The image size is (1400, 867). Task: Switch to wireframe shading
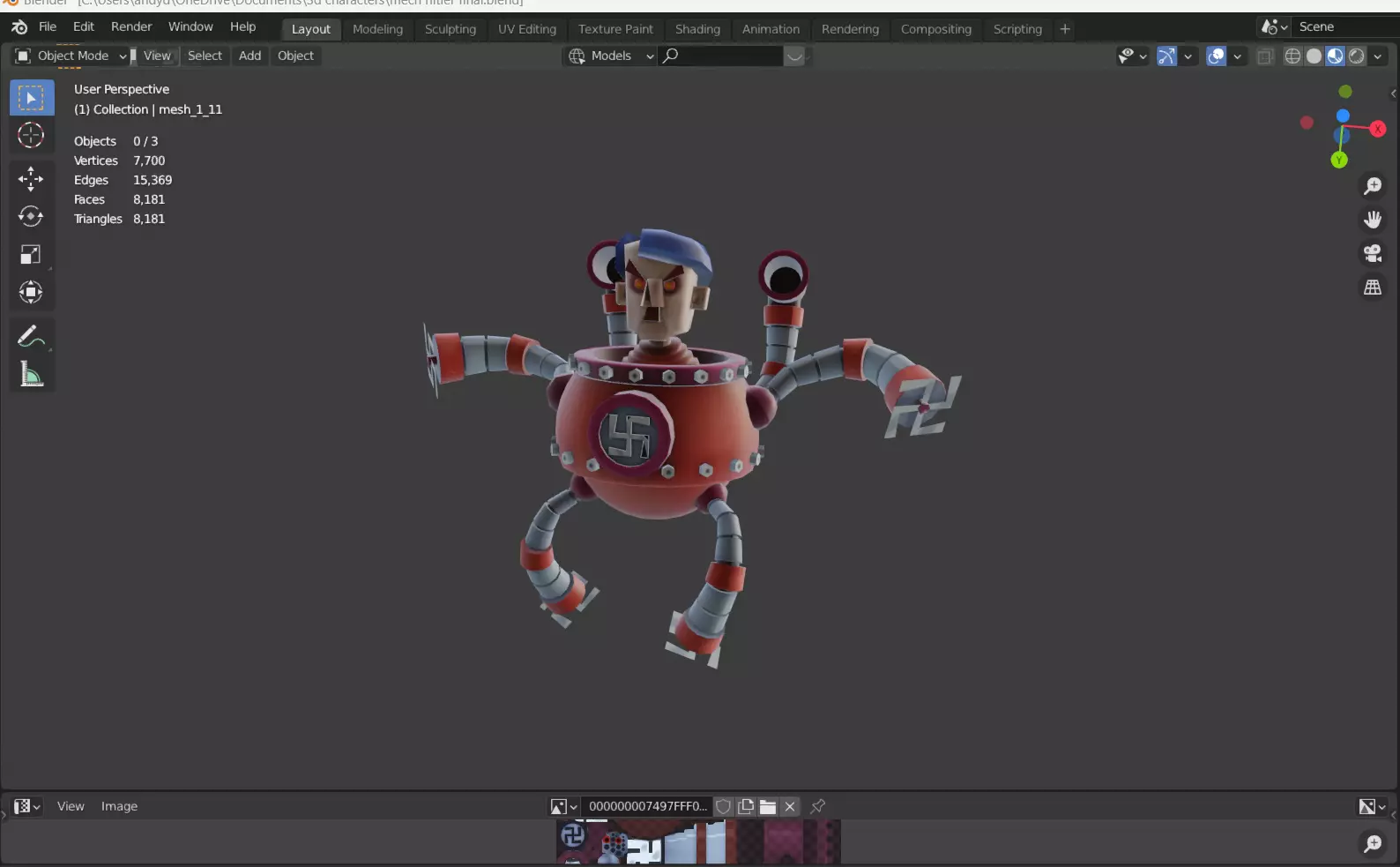pos(1292,56)
